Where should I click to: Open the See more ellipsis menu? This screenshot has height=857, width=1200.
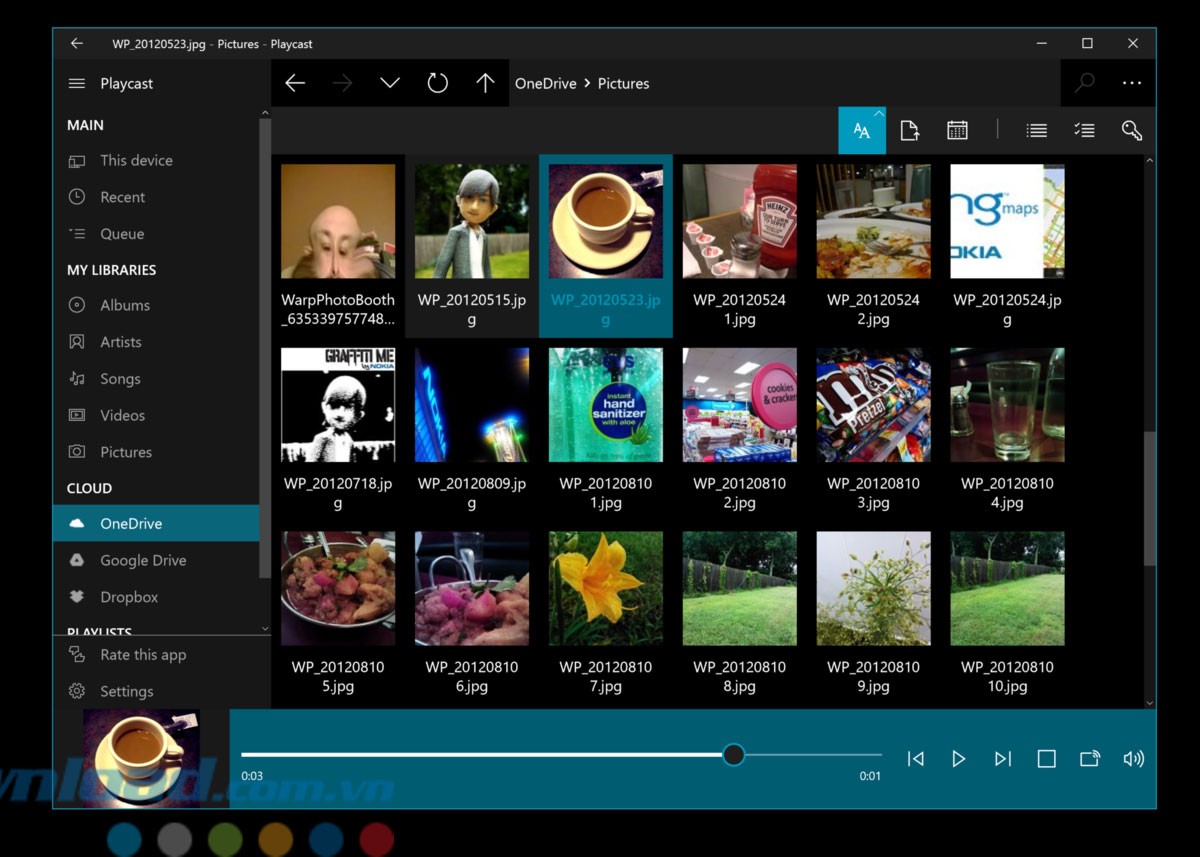(x=1132, y=83)
